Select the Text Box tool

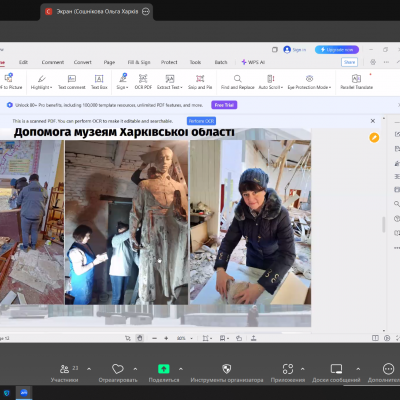(99, 82)
